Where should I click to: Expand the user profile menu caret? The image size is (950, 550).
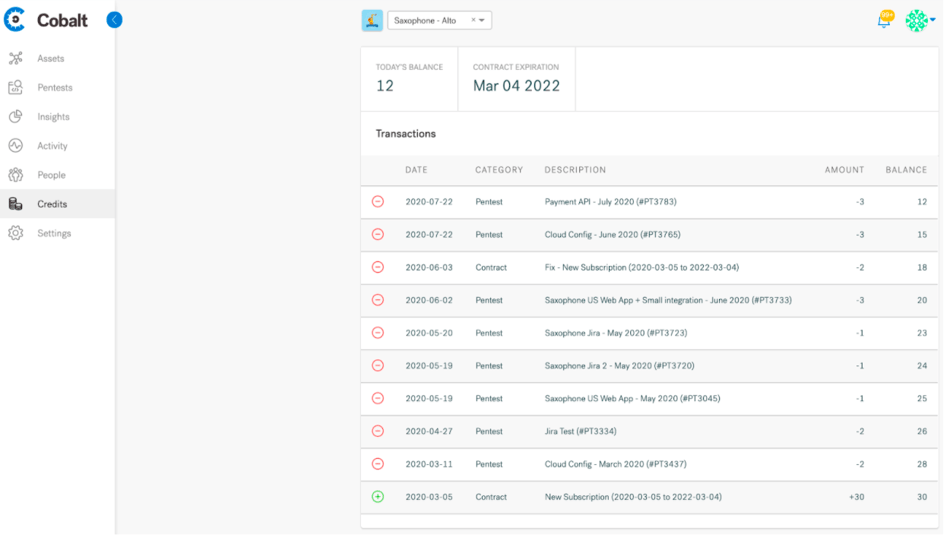pos(932,20)
